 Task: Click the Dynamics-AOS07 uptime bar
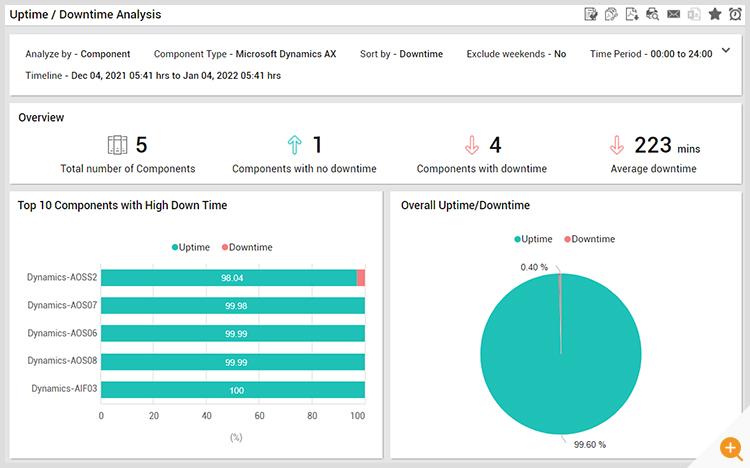click(x=233, y=306)
